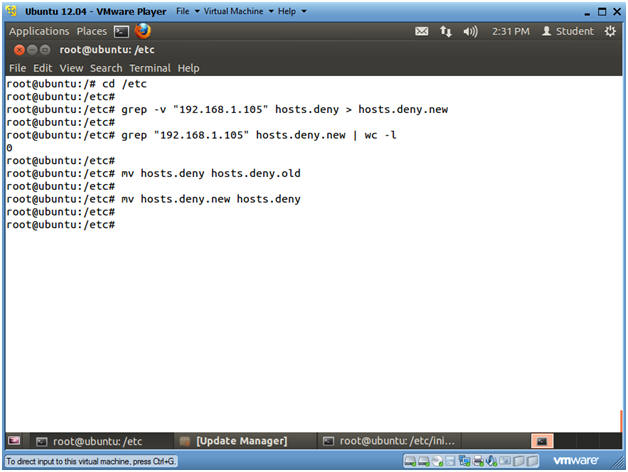This screenshot has width=628, height=472.
Task: Open the mail envelope indicator
Action: (421, 31)
